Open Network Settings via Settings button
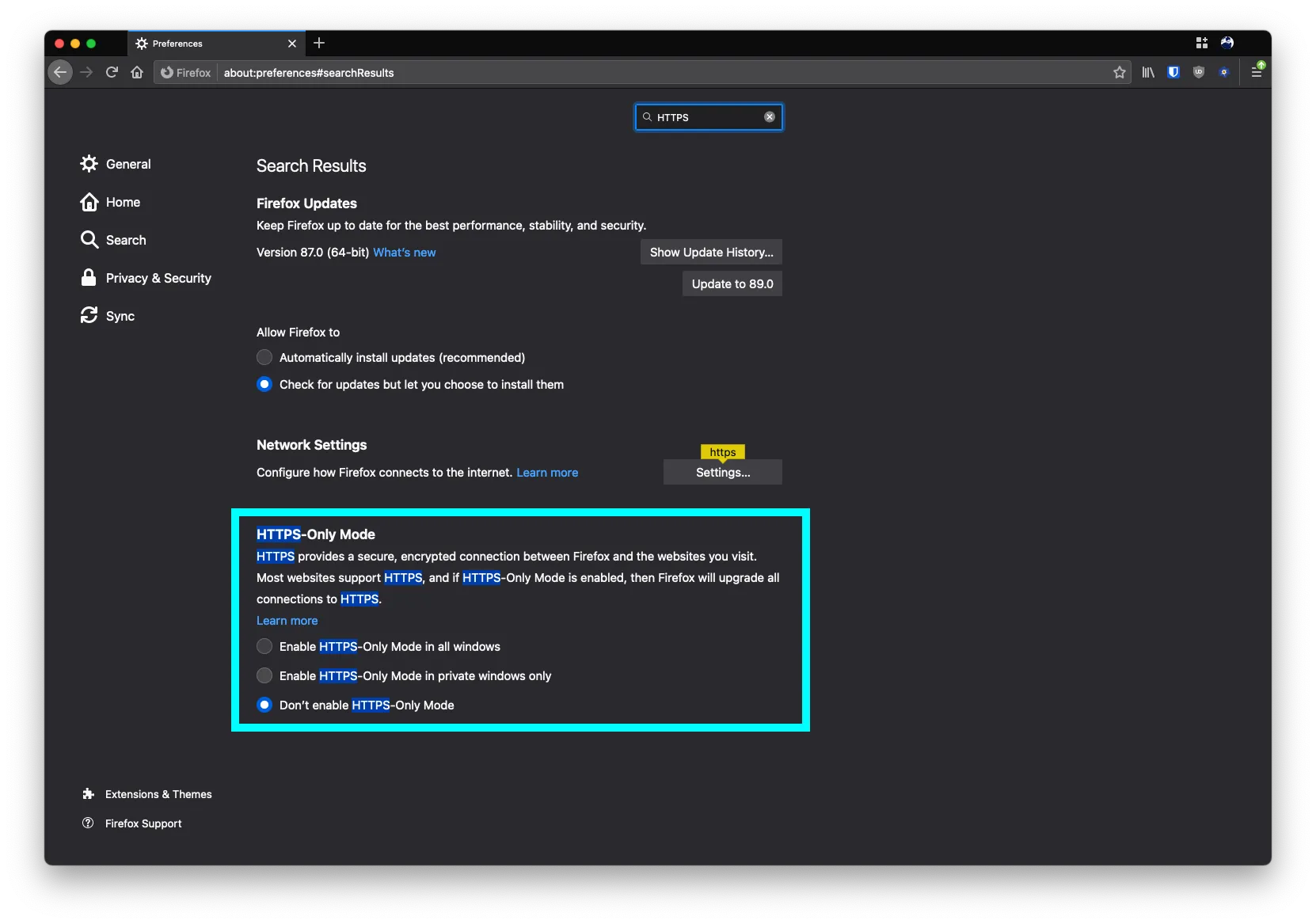The height and width of the screenshot is (924, 1316). [723, 472]
